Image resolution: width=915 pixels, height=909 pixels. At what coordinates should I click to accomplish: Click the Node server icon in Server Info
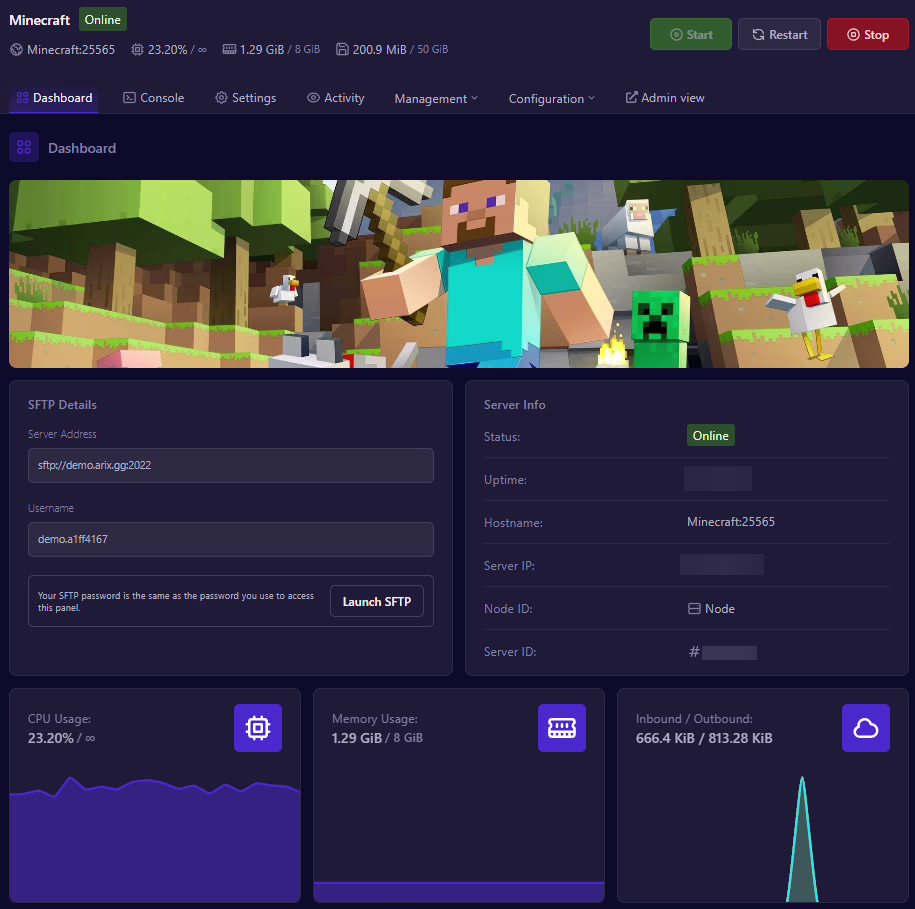(x=694, y=609)
